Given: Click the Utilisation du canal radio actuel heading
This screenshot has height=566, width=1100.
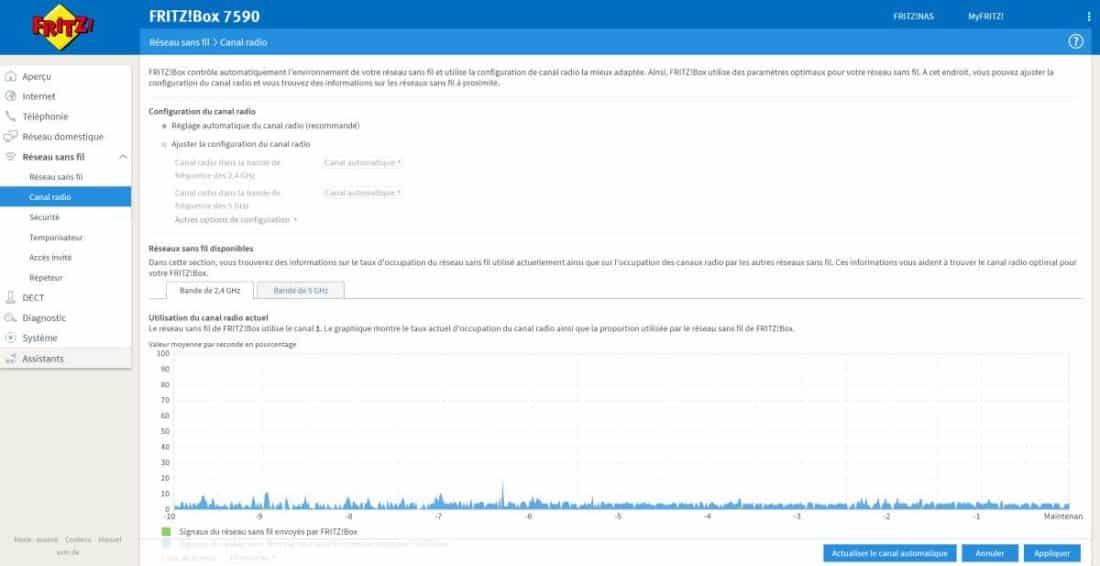Looking at the screenshot, I should tap(208, 318).
